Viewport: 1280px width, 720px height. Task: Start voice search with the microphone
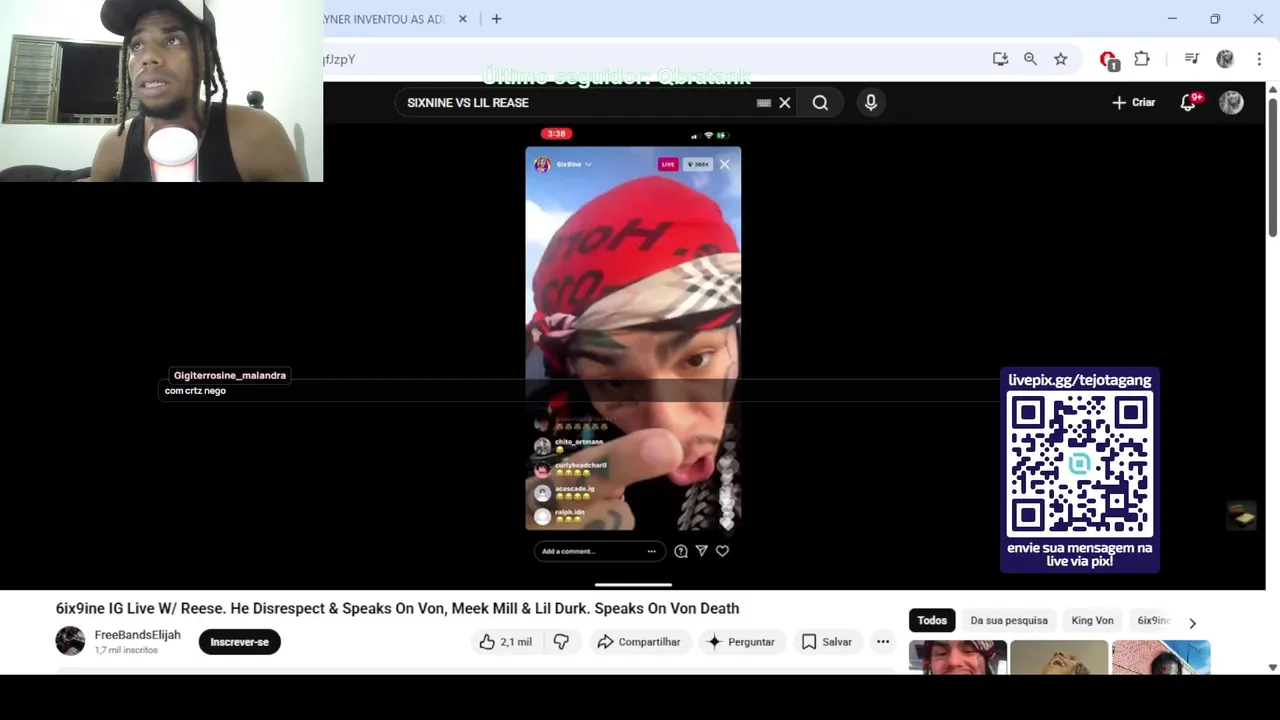point(871,102)
